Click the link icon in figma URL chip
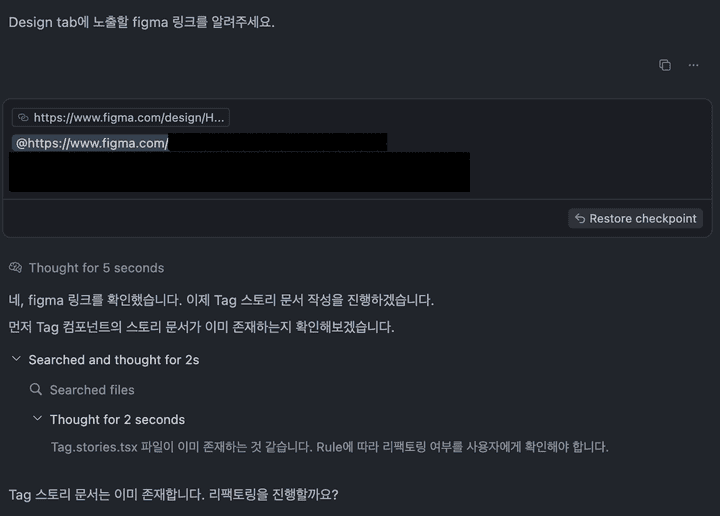 tap(23, 118)
